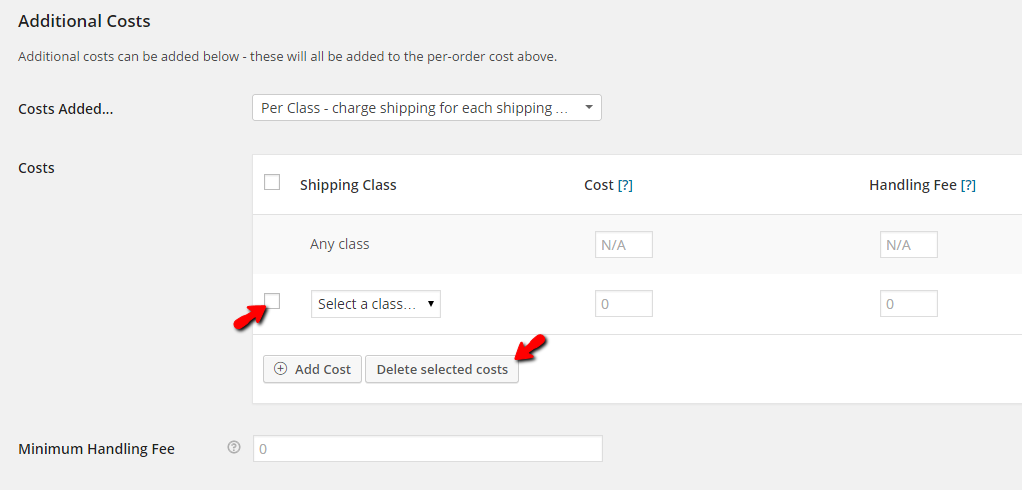Click the plus icon in Add Cost
This screenshot has width=1022, height=490.
pos(280,369)
